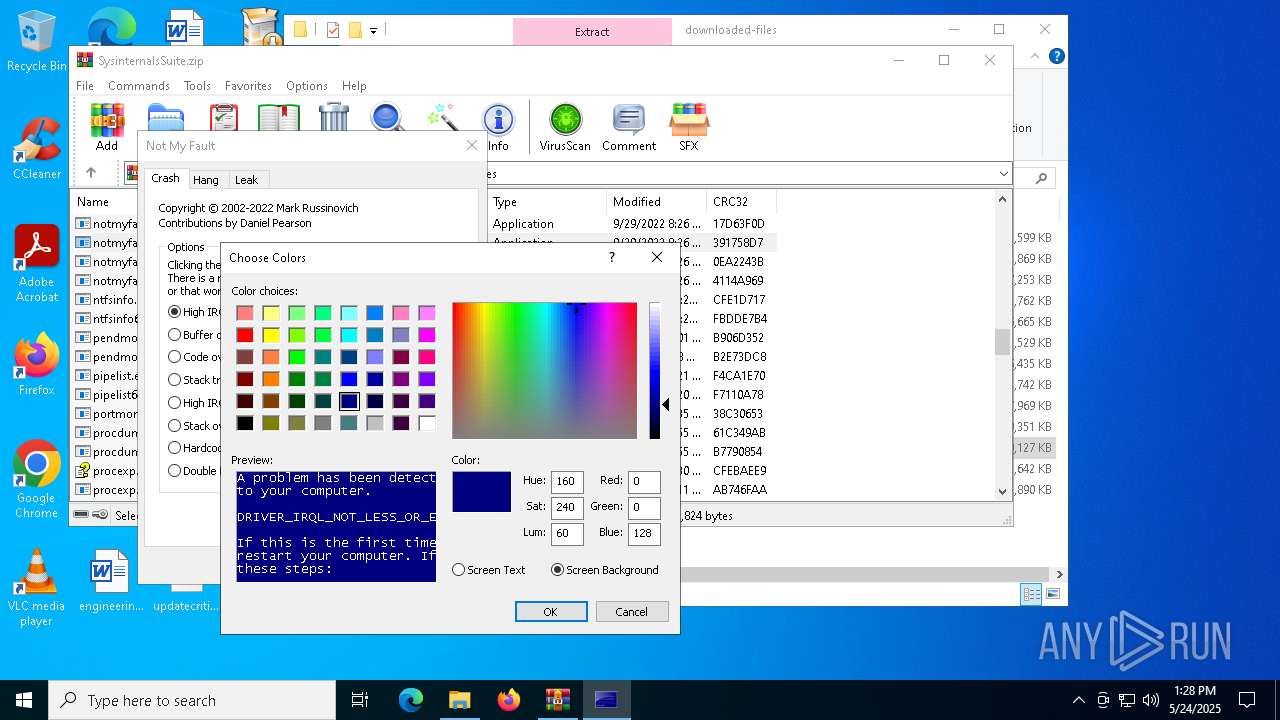1280x720 pixels.
Task: Sort by the Type column header
Action: pos(546,202)
